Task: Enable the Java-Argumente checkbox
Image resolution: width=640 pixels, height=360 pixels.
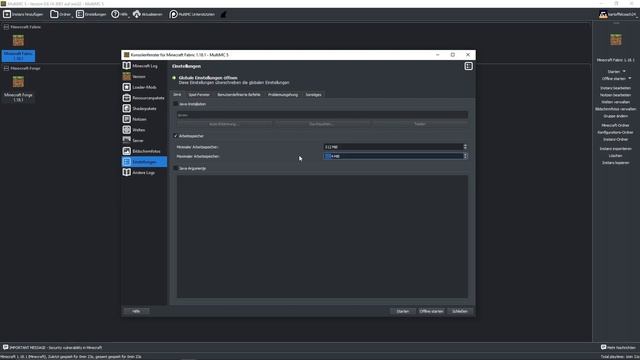Action: [176, 168]
